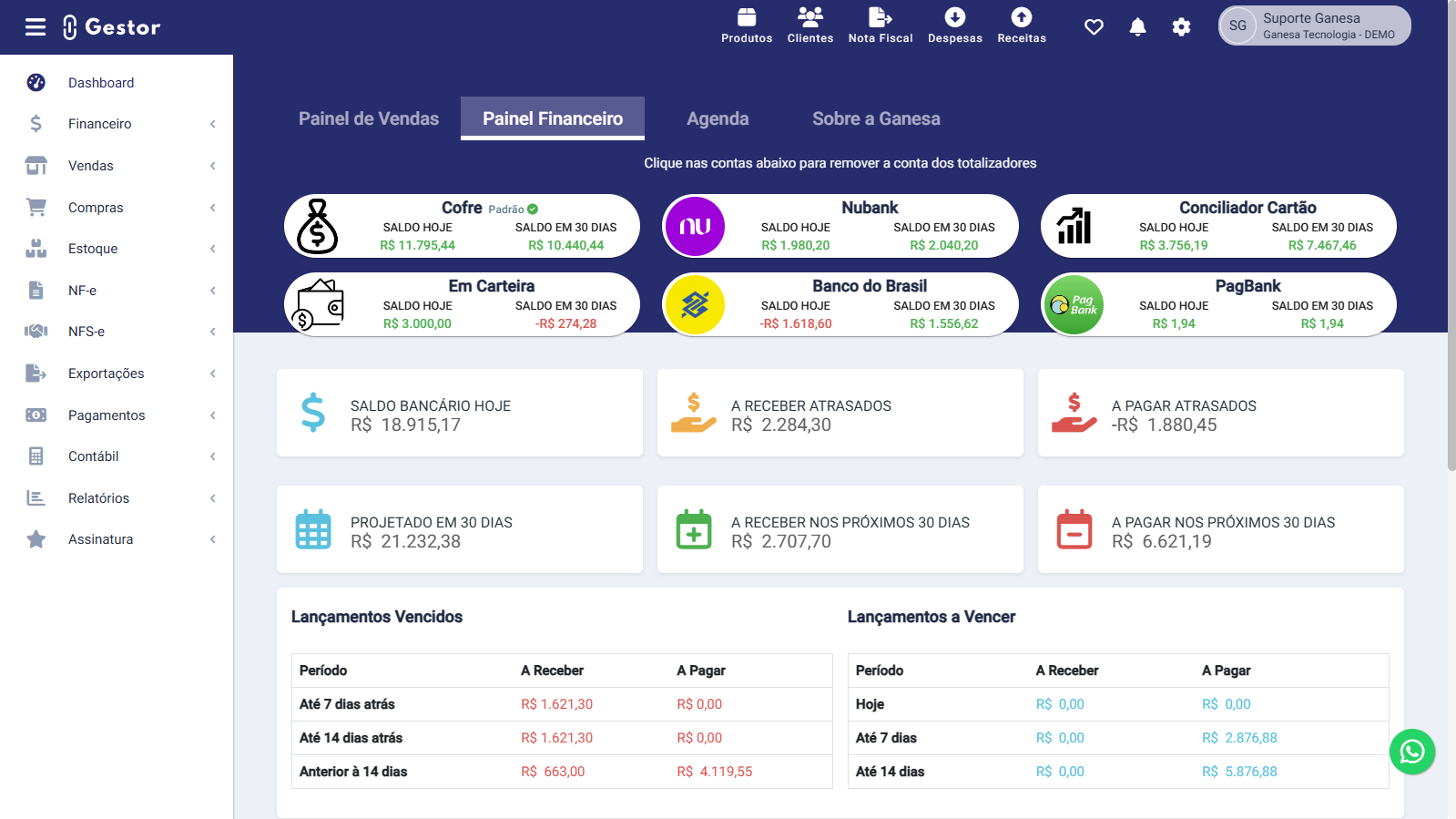Expand the Exportações menu chevron
Viewport: 1456px width, 819px height.
pos(213,374)
